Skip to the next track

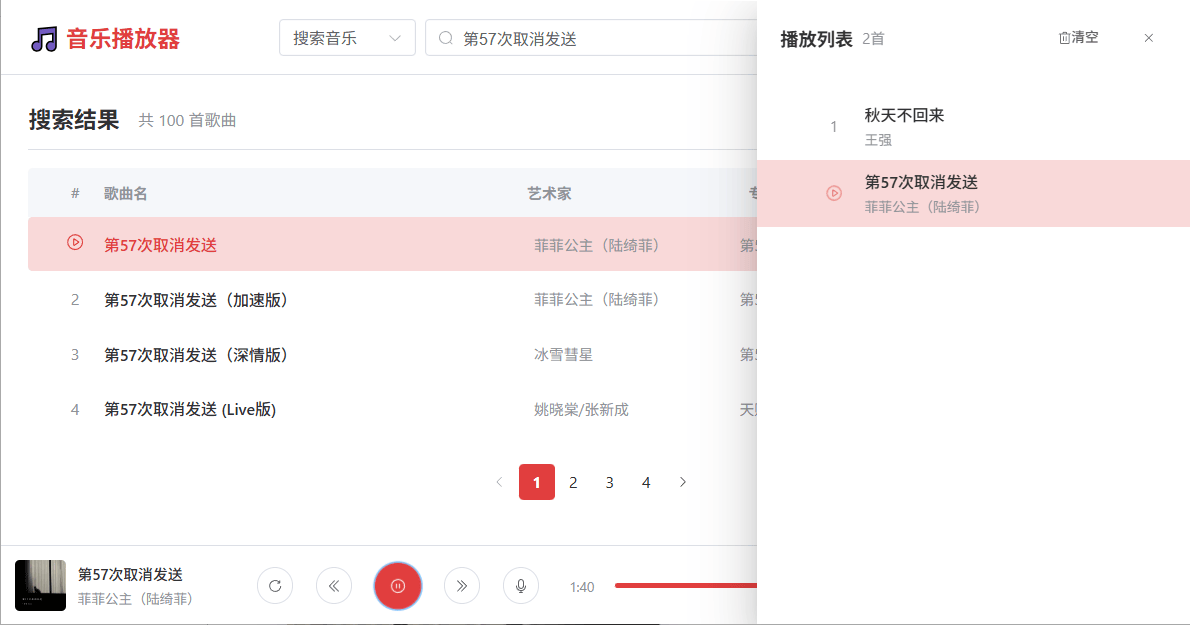click(x=461, y=586)
